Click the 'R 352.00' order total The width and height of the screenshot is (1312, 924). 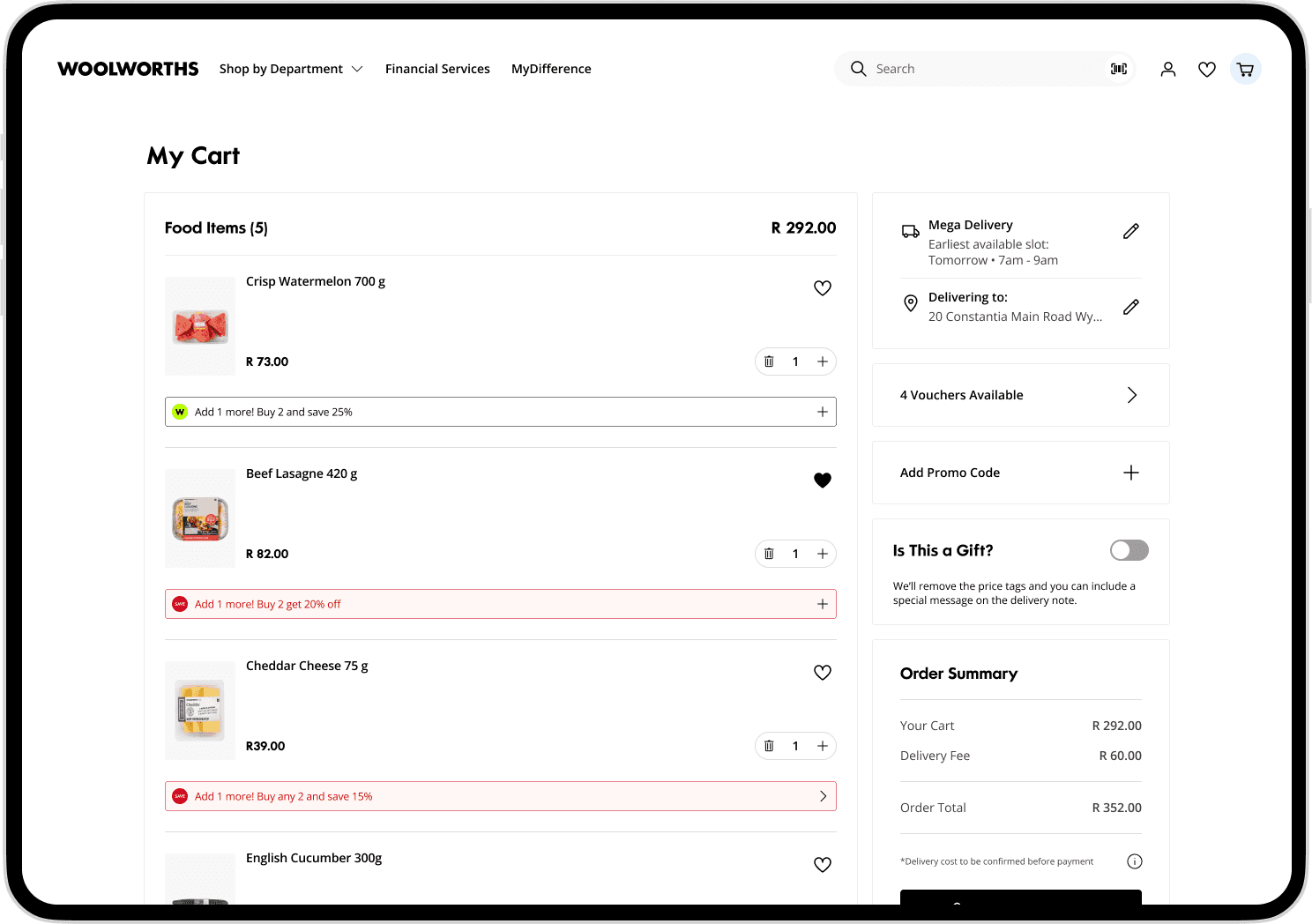pos(1117,808)
